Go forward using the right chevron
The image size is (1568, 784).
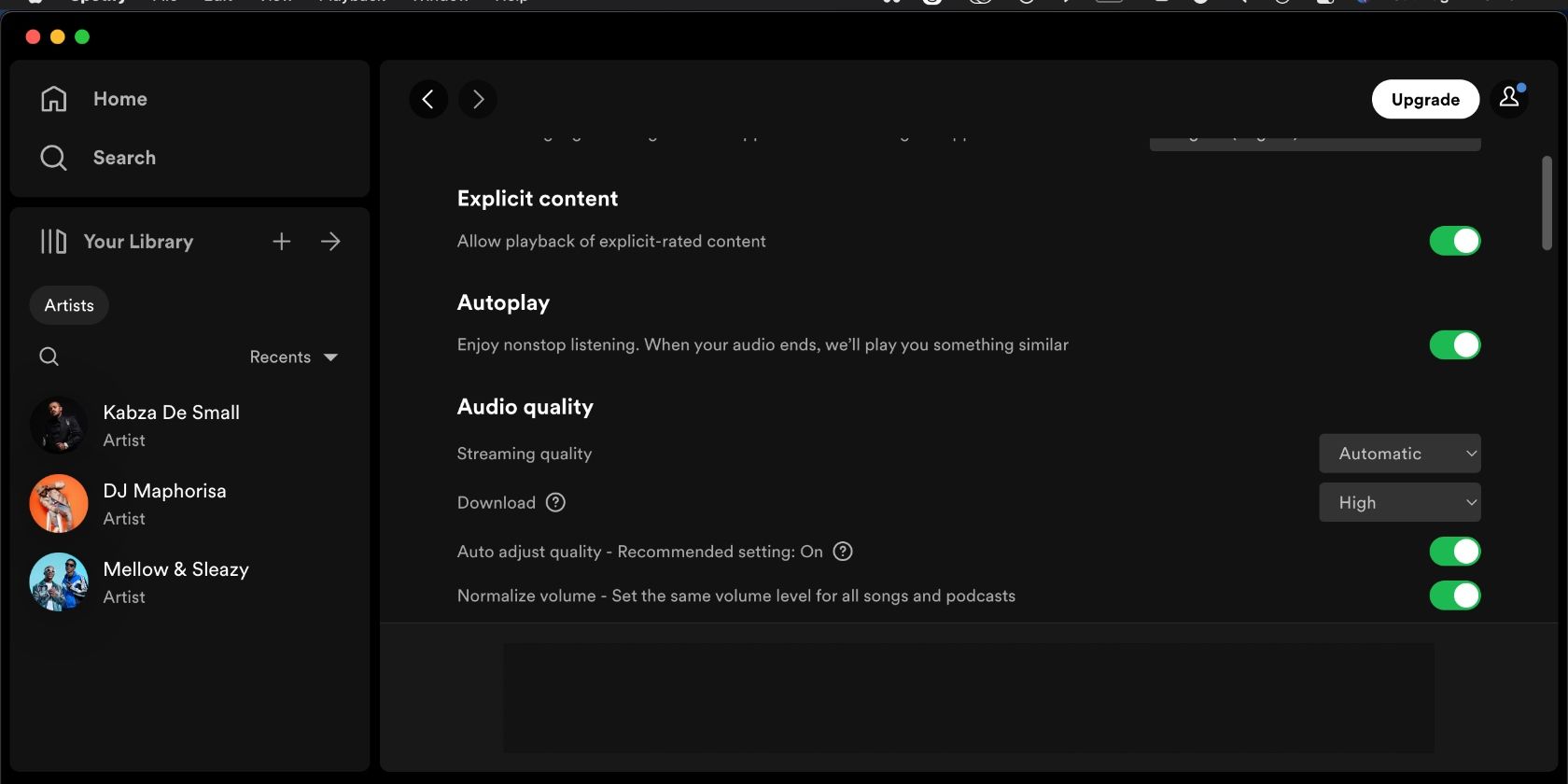(478, 99)
